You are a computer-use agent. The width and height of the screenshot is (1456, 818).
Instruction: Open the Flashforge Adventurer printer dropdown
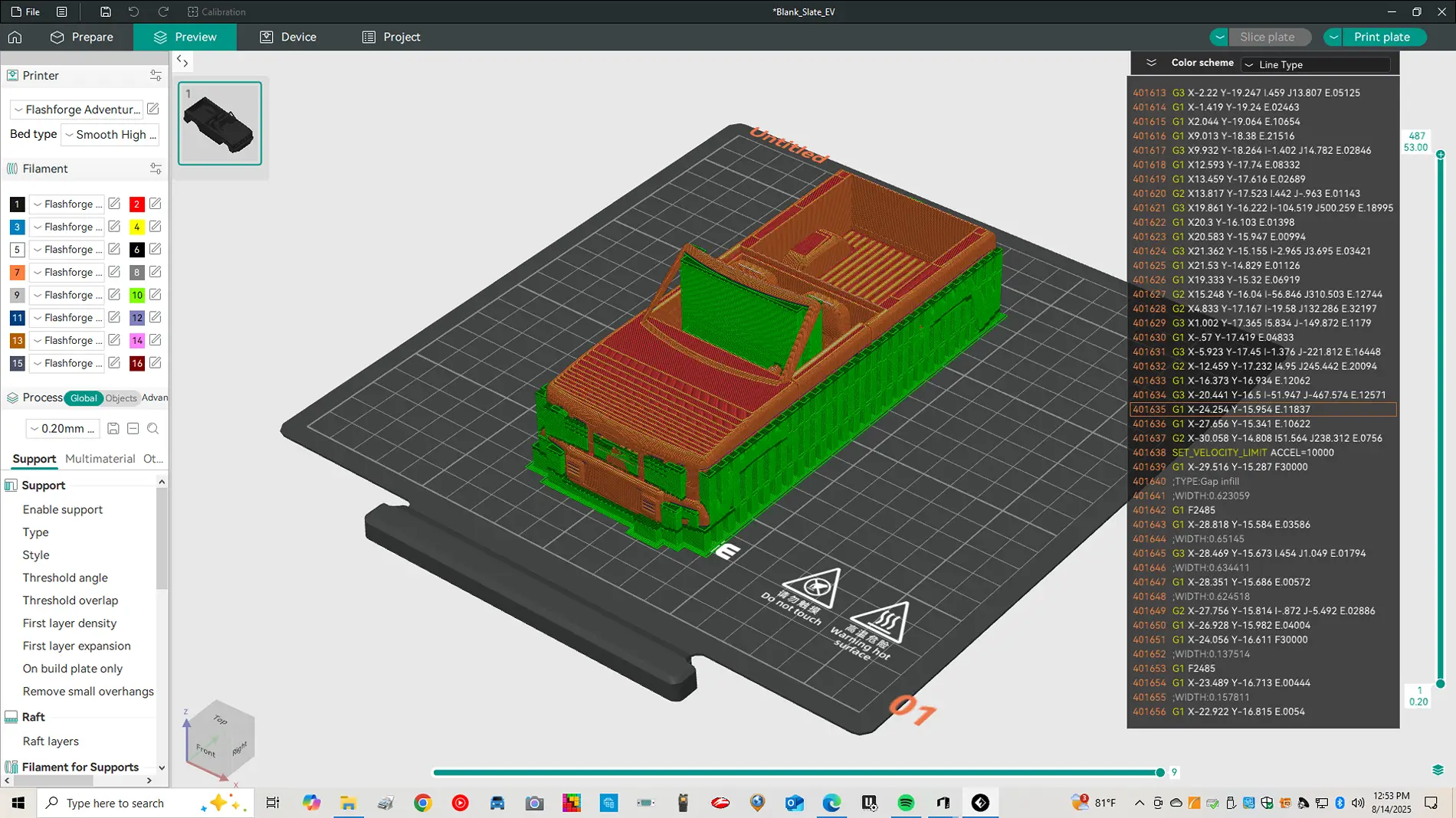pyautogui.click(x=77, y=110)
